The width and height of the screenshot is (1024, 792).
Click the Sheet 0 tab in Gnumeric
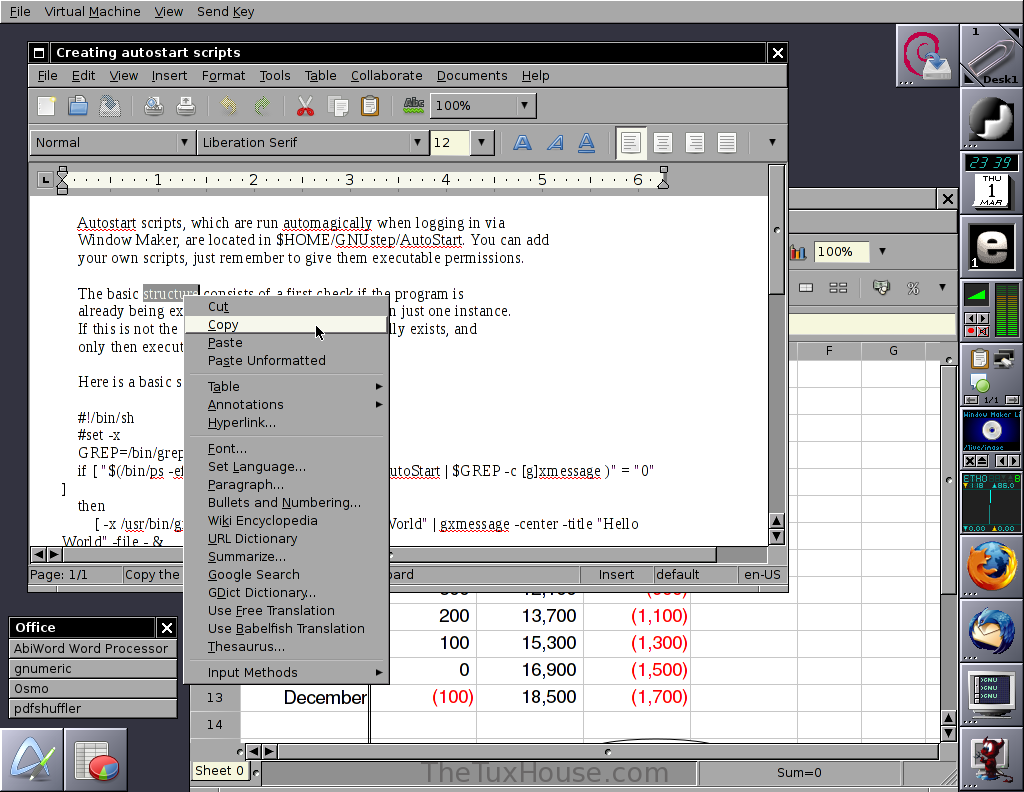pos(219,771)
